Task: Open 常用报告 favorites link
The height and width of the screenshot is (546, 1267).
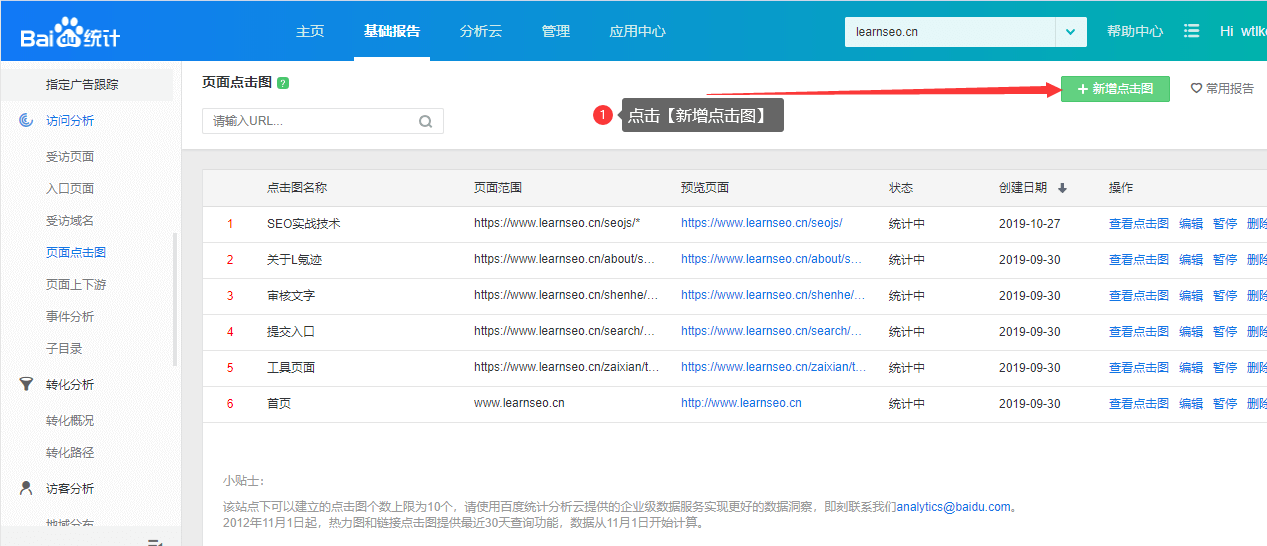Action: tap(1222, 89)
